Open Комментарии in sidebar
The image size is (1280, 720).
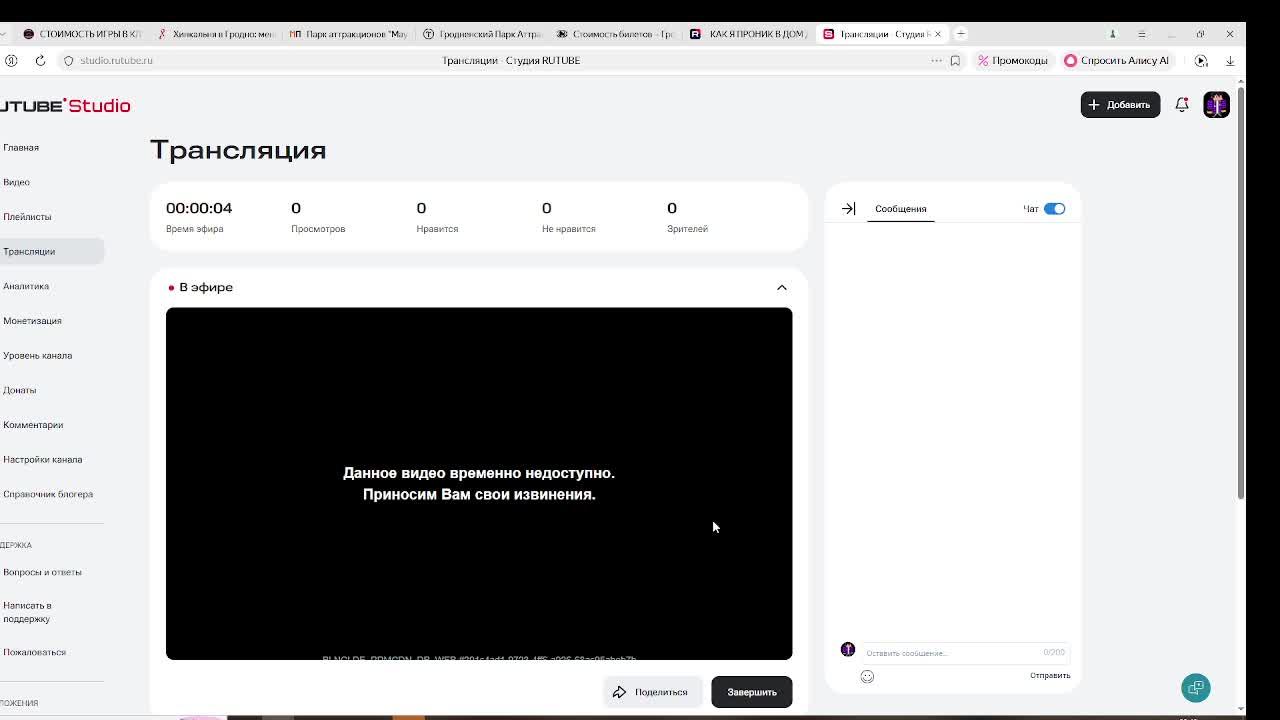tap(33, 425)
